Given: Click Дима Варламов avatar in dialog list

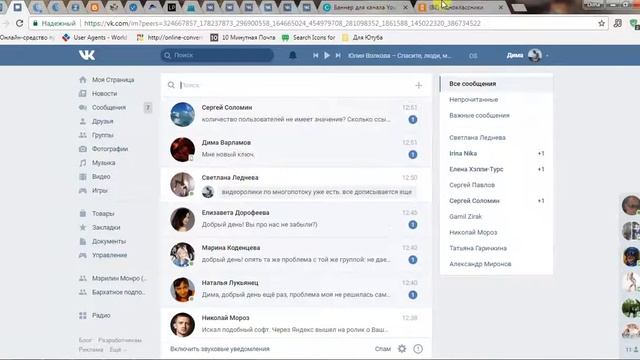Looking at the screenshot, I should 182,149.
